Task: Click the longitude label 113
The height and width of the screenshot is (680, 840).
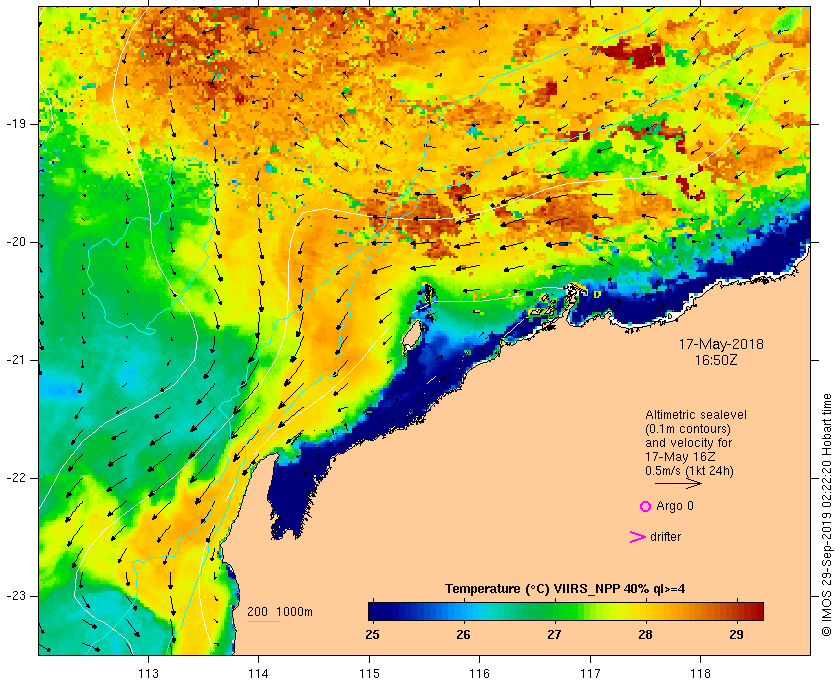Action: [148, 672]
